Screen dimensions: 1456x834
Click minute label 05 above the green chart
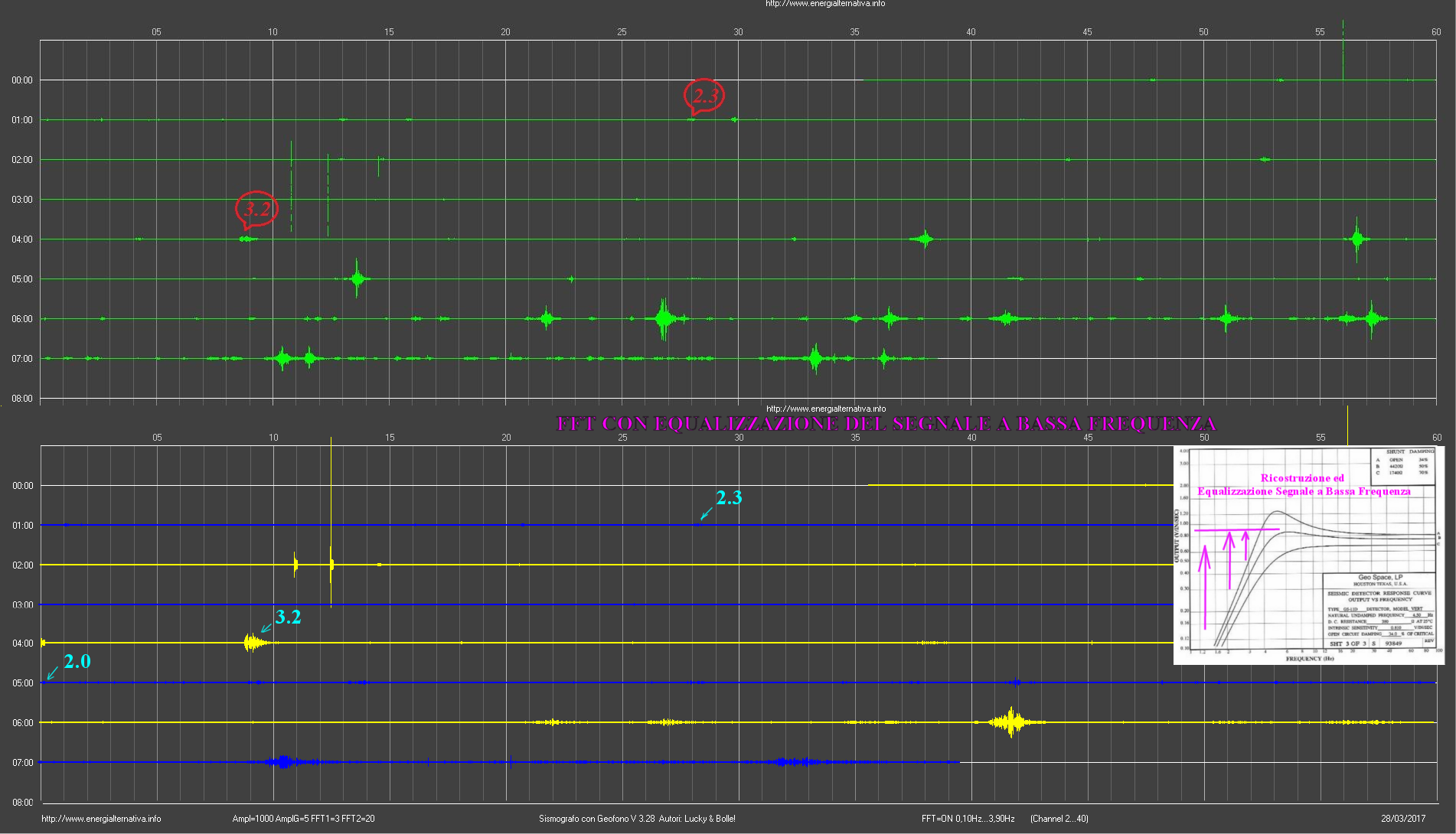pyautogui.click(x=156, y=32)
